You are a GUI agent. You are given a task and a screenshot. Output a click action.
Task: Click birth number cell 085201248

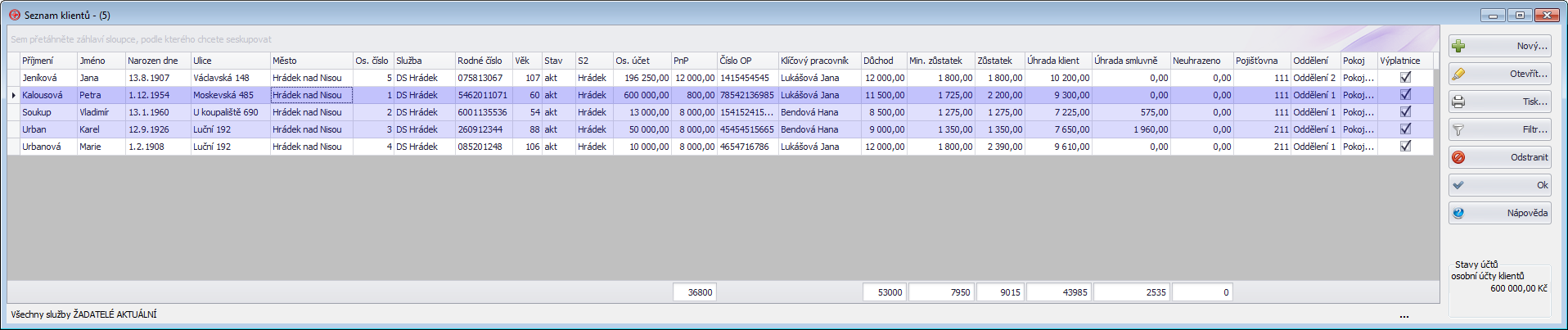[484, 147]
